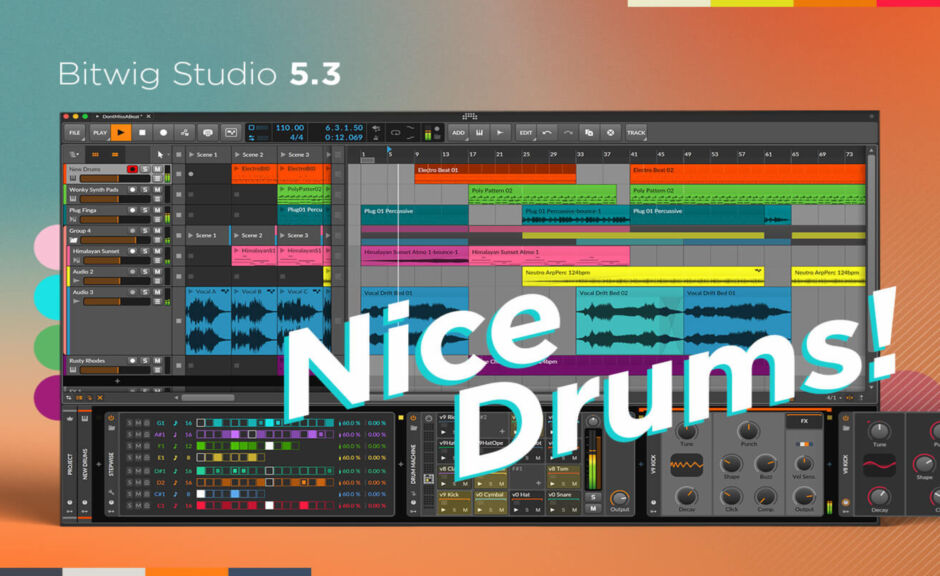This screenshot has width=940, height=576.
Task: Click the Record icon in the transport
Action: (x=165, y=131)
